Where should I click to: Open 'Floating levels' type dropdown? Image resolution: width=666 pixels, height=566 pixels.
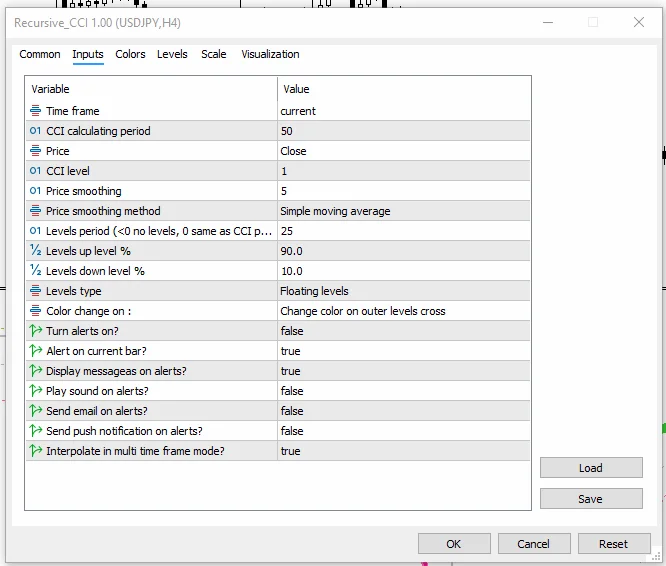click(x=404, y=290)
